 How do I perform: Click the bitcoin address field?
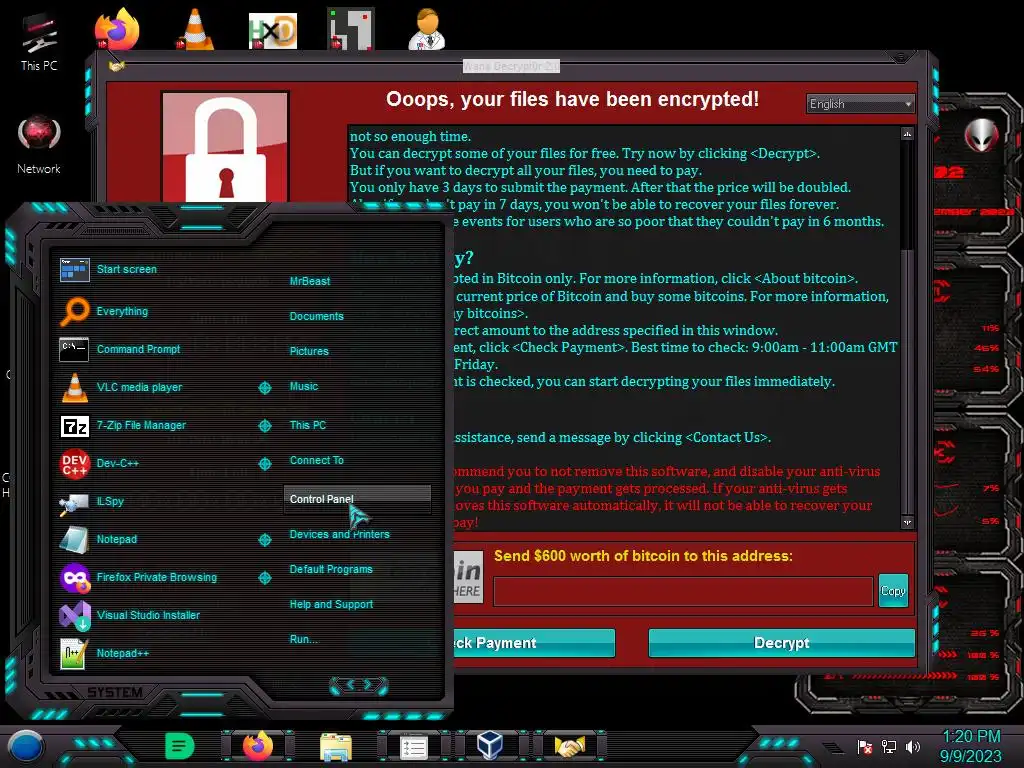(x=683, y=592)
